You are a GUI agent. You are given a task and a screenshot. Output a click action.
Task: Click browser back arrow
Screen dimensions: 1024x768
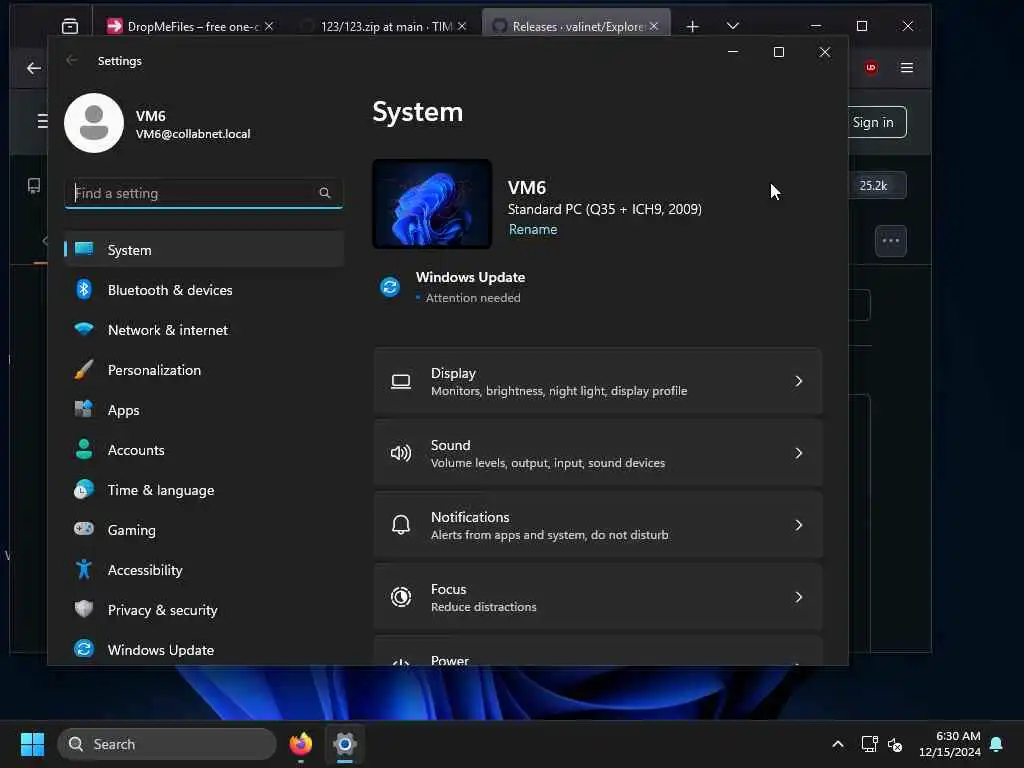[x=34, y=68]
